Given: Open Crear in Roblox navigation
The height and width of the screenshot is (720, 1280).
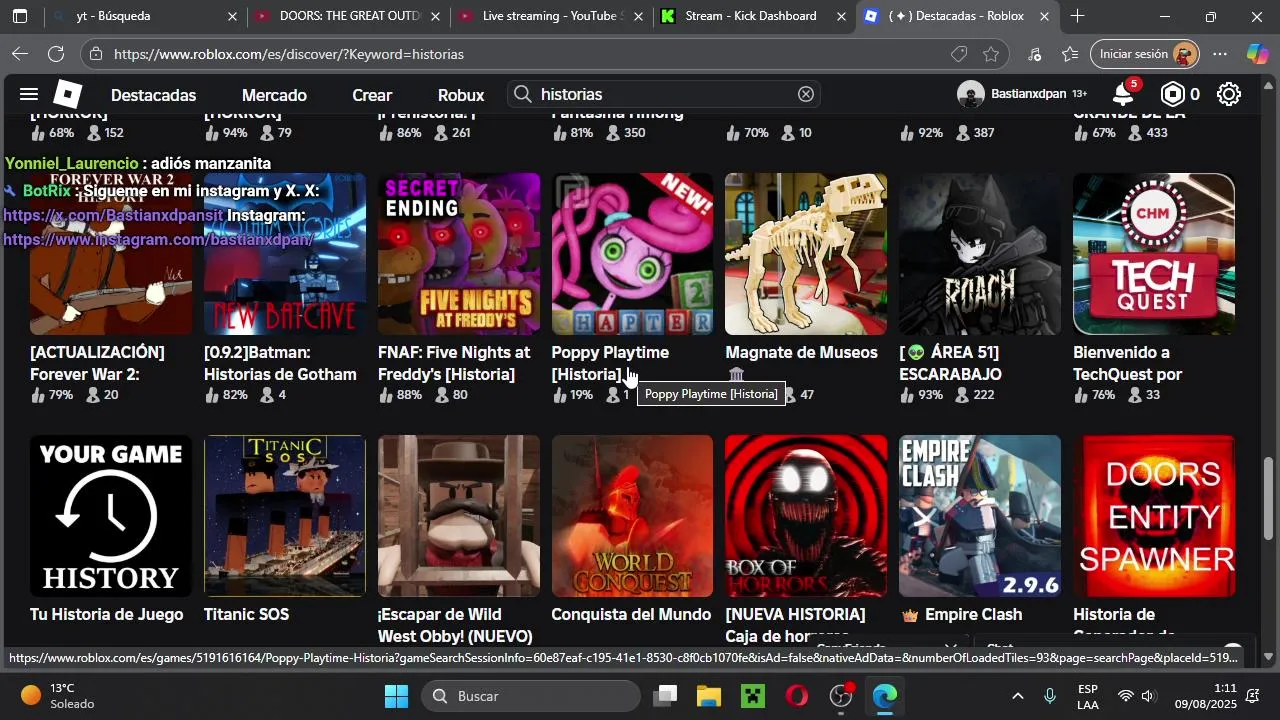Looking at the screenshot, I should tap(372, 95).
